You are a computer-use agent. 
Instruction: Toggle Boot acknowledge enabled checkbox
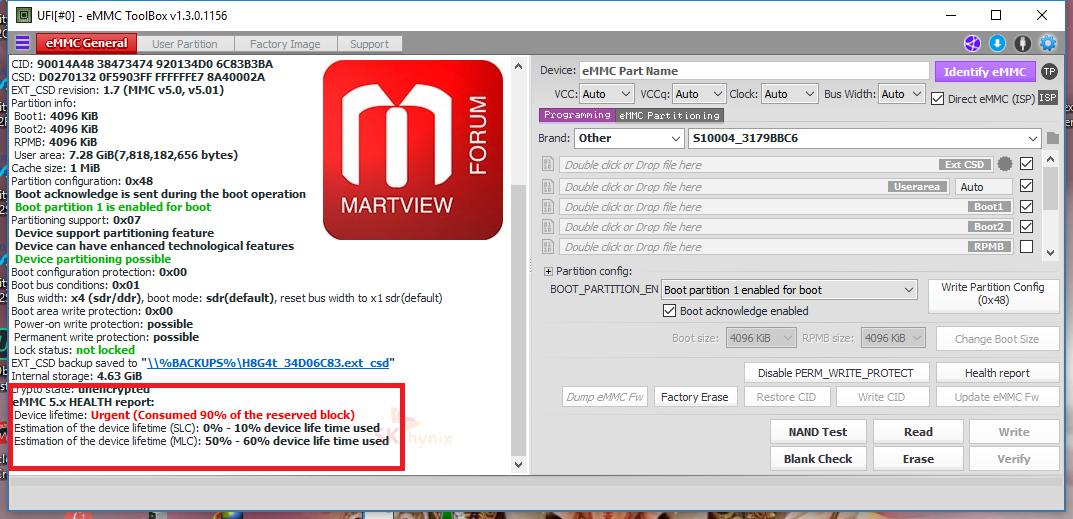[x=670, y=311]
